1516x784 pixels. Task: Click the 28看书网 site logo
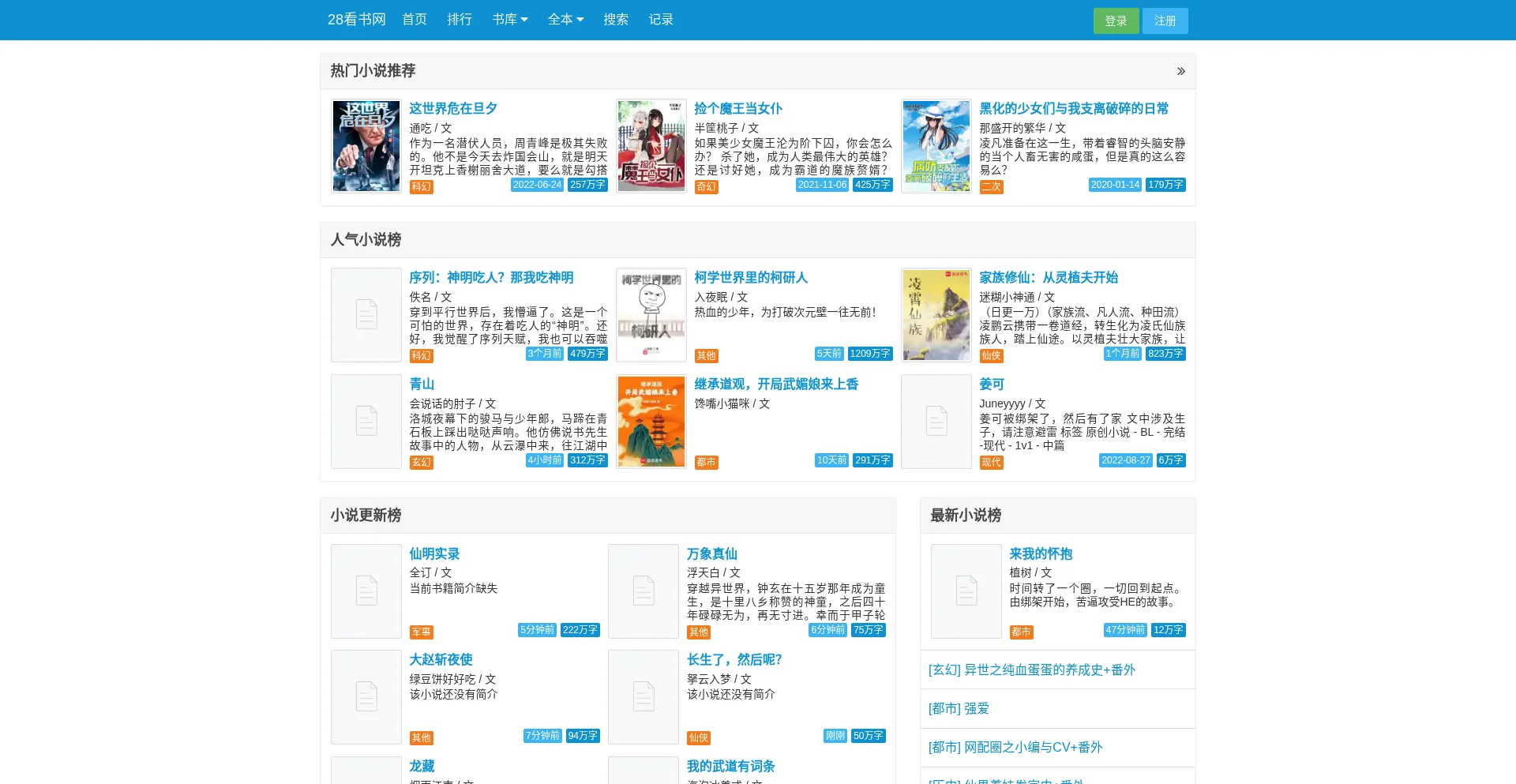[x=356, y=20]
